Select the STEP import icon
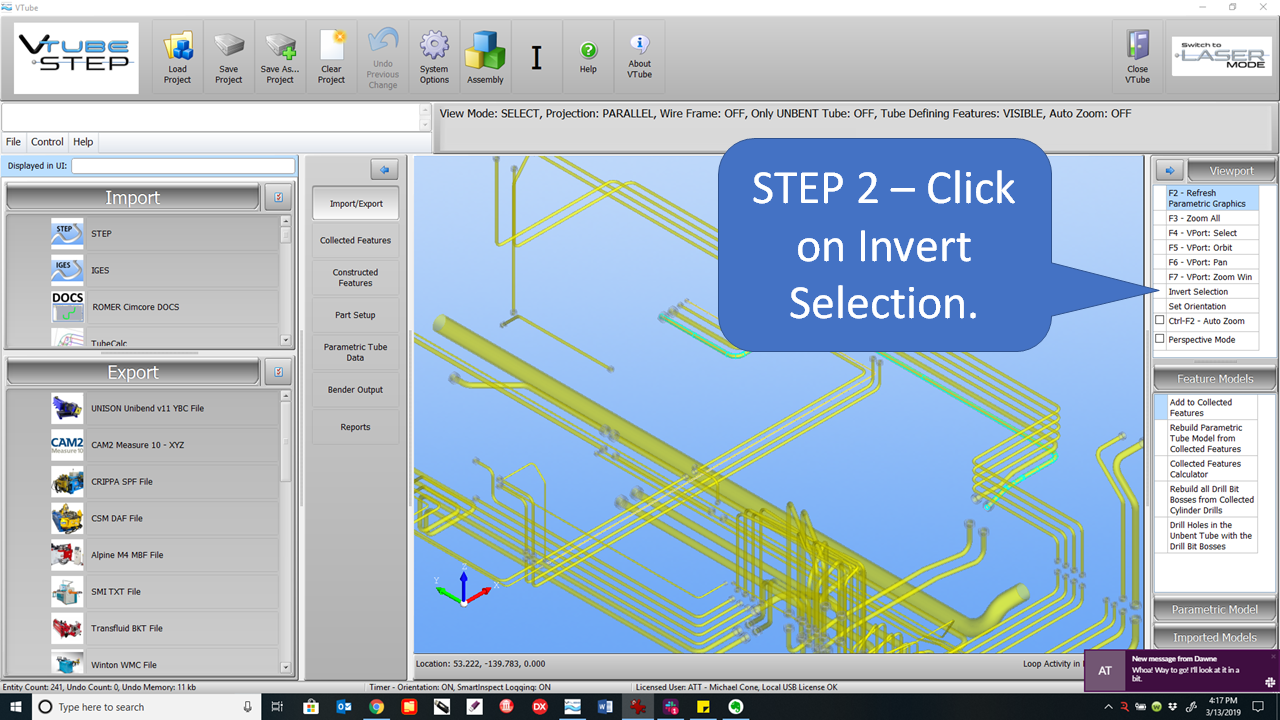The image size is (1280, 720). pyautogui.click(x=67, y=234)
